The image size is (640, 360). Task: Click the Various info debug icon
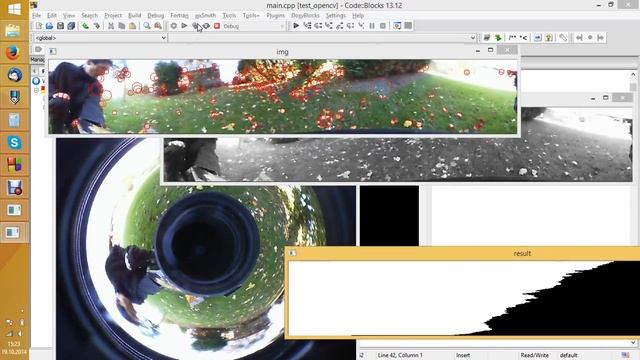[x=408, y=26]
